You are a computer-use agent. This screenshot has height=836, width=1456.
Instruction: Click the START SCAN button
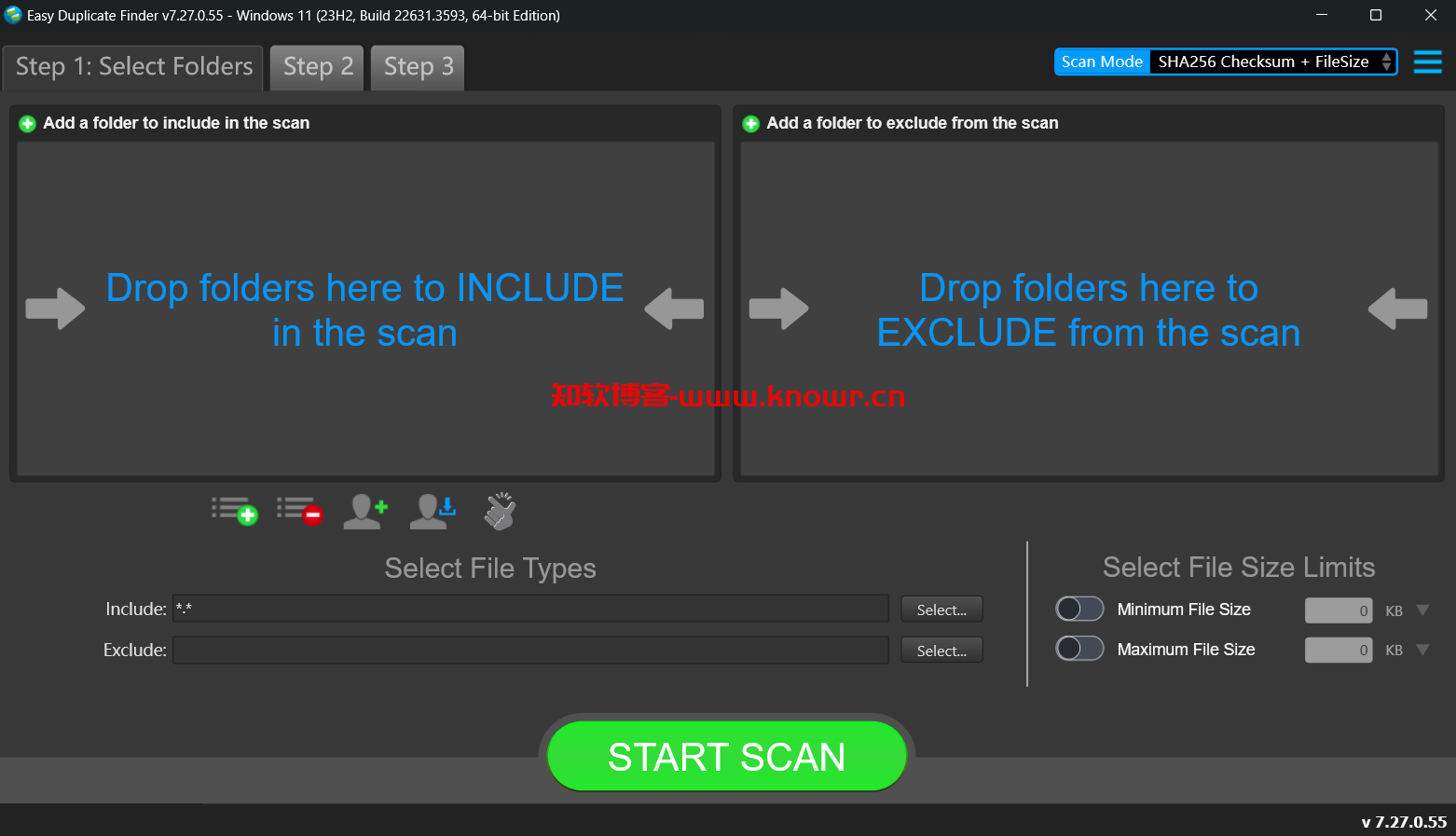pos(727,756)
